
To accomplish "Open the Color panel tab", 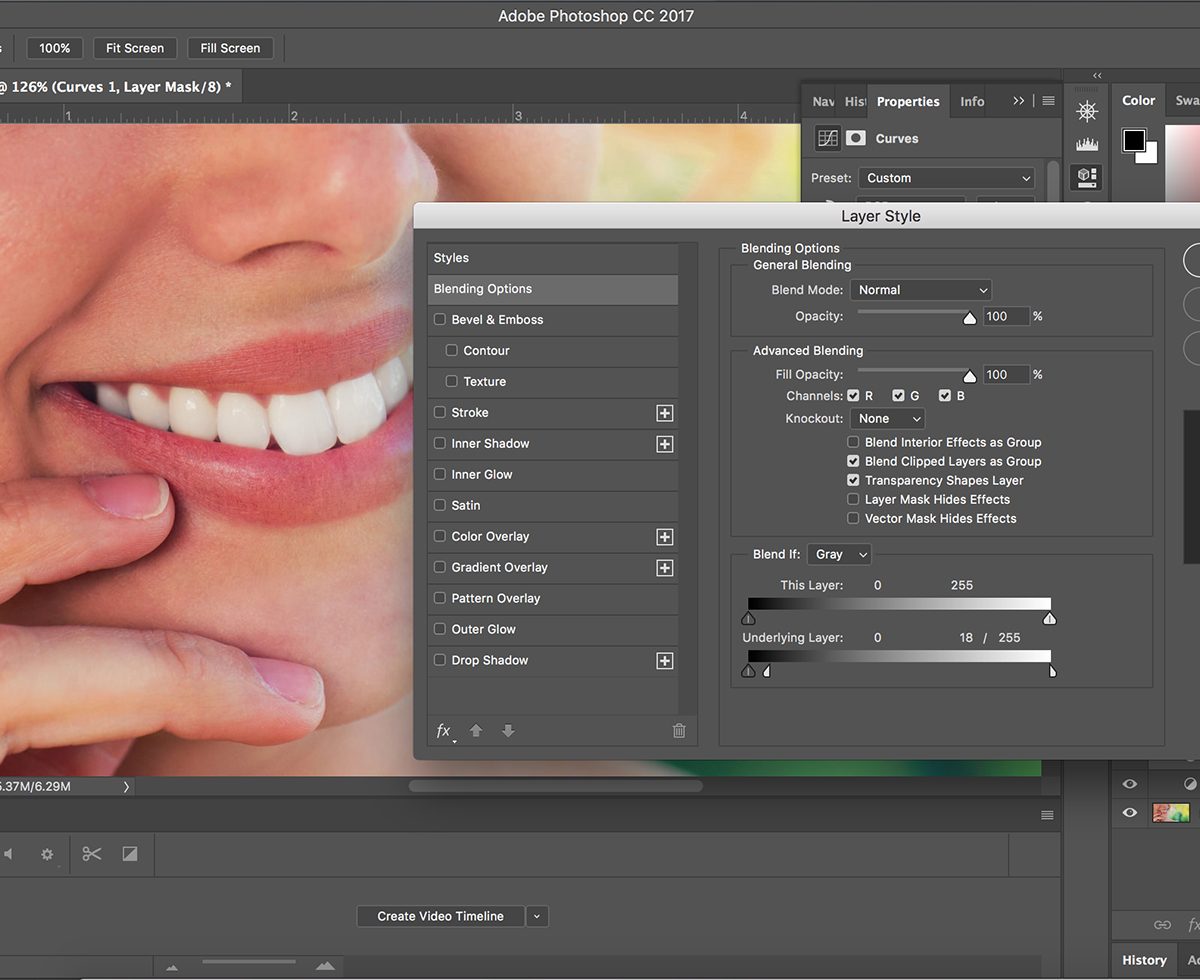I will click(x=1138, y=100).
